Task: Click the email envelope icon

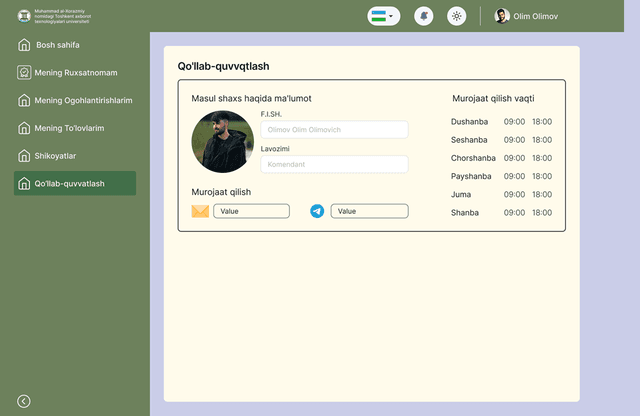Action: pos(200,211)
